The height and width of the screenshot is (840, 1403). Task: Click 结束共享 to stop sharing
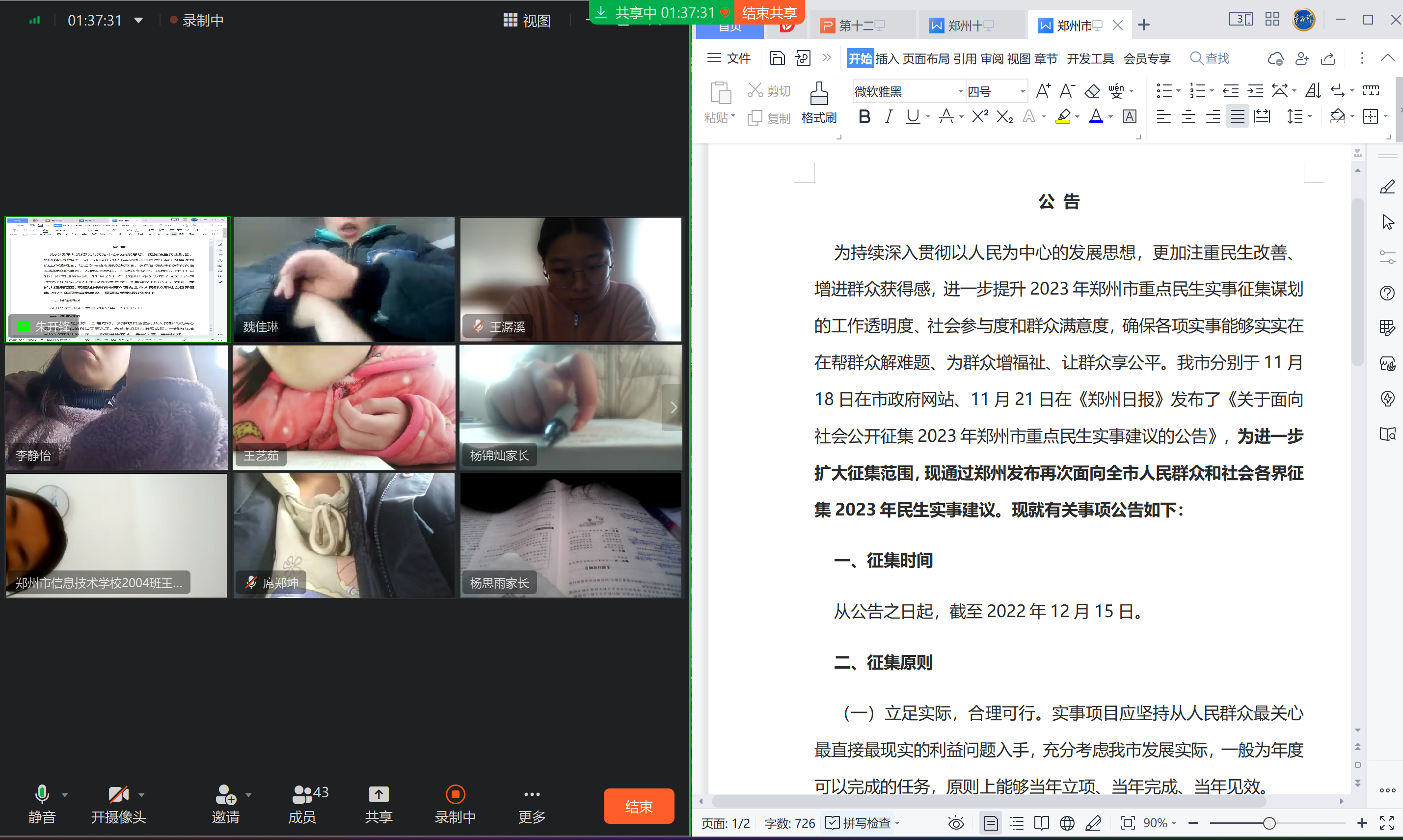coord(769,12)
